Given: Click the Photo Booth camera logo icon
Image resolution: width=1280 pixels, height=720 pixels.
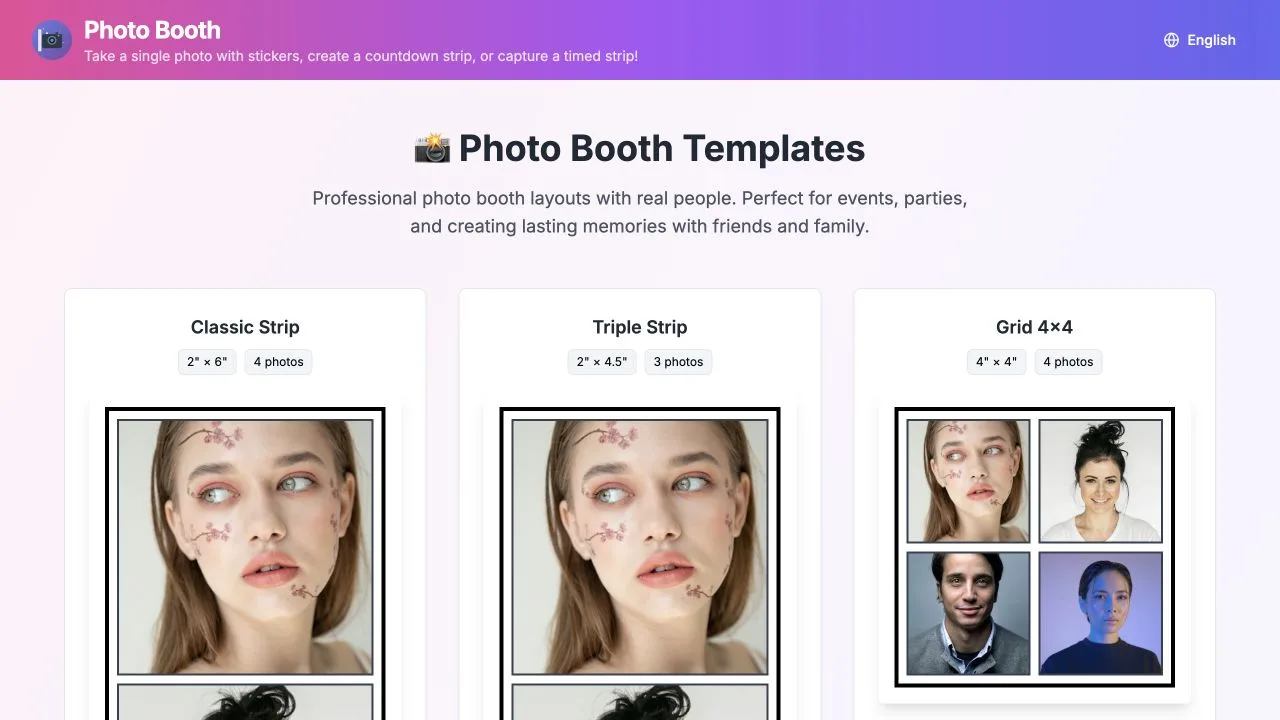Looking at the screenshot, I should coord(51,40).
